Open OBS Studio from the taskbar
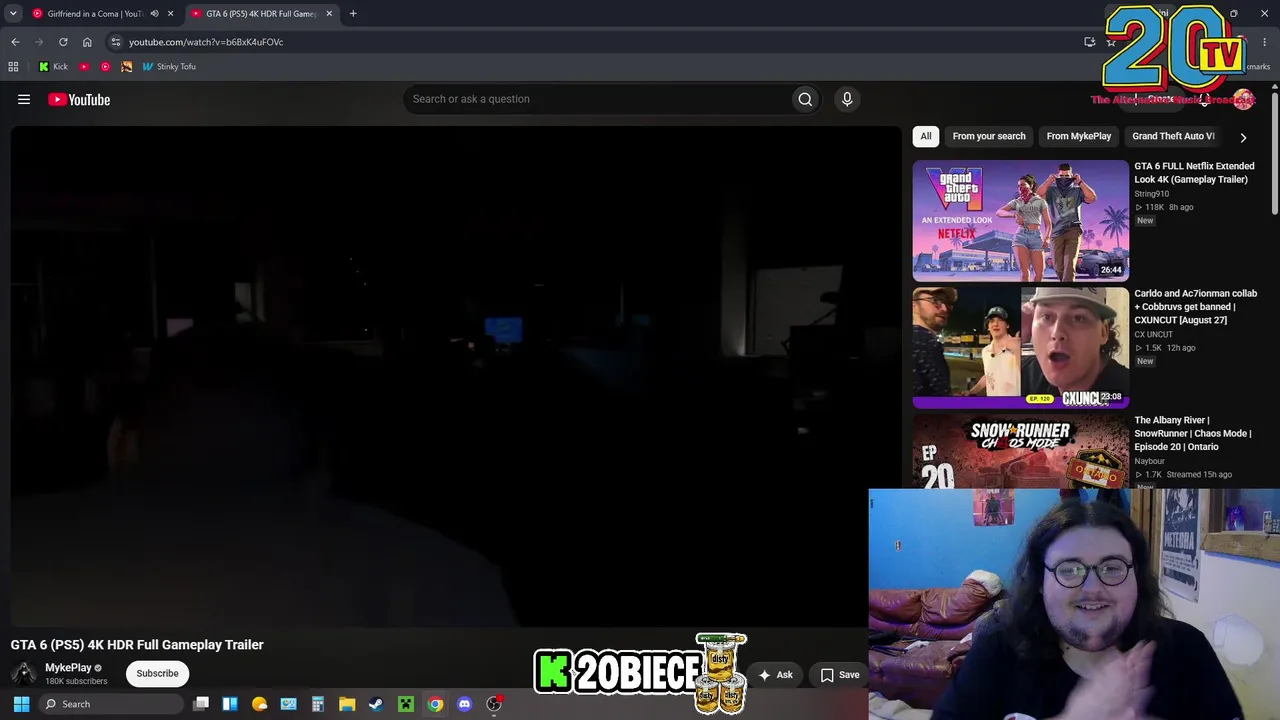 493,704
